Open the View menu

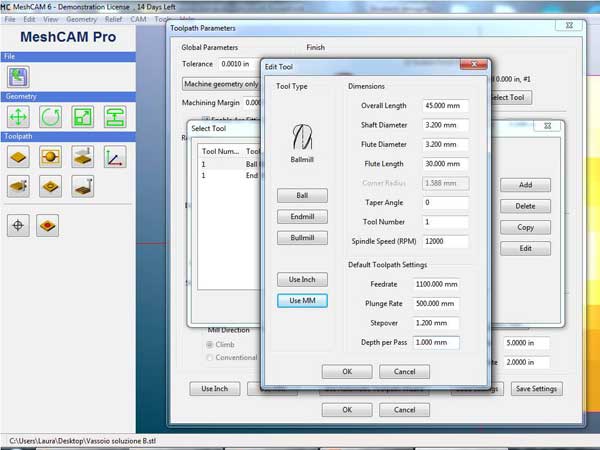point(51,19)
